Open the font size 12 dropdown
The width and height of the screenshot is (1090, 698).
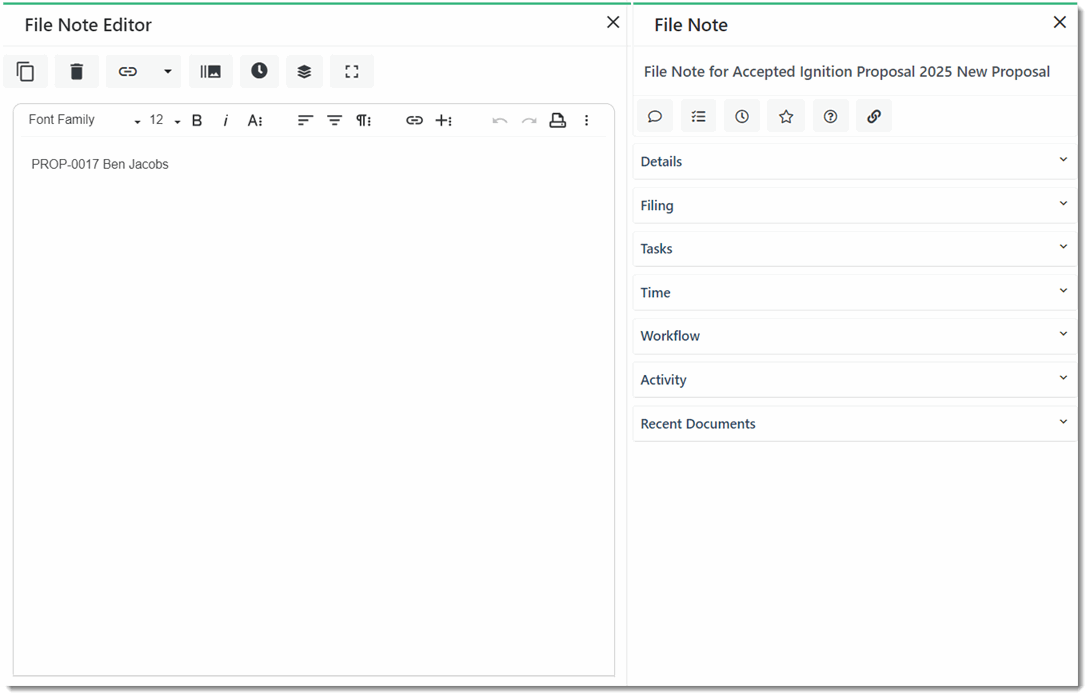[x=165, y=120]
